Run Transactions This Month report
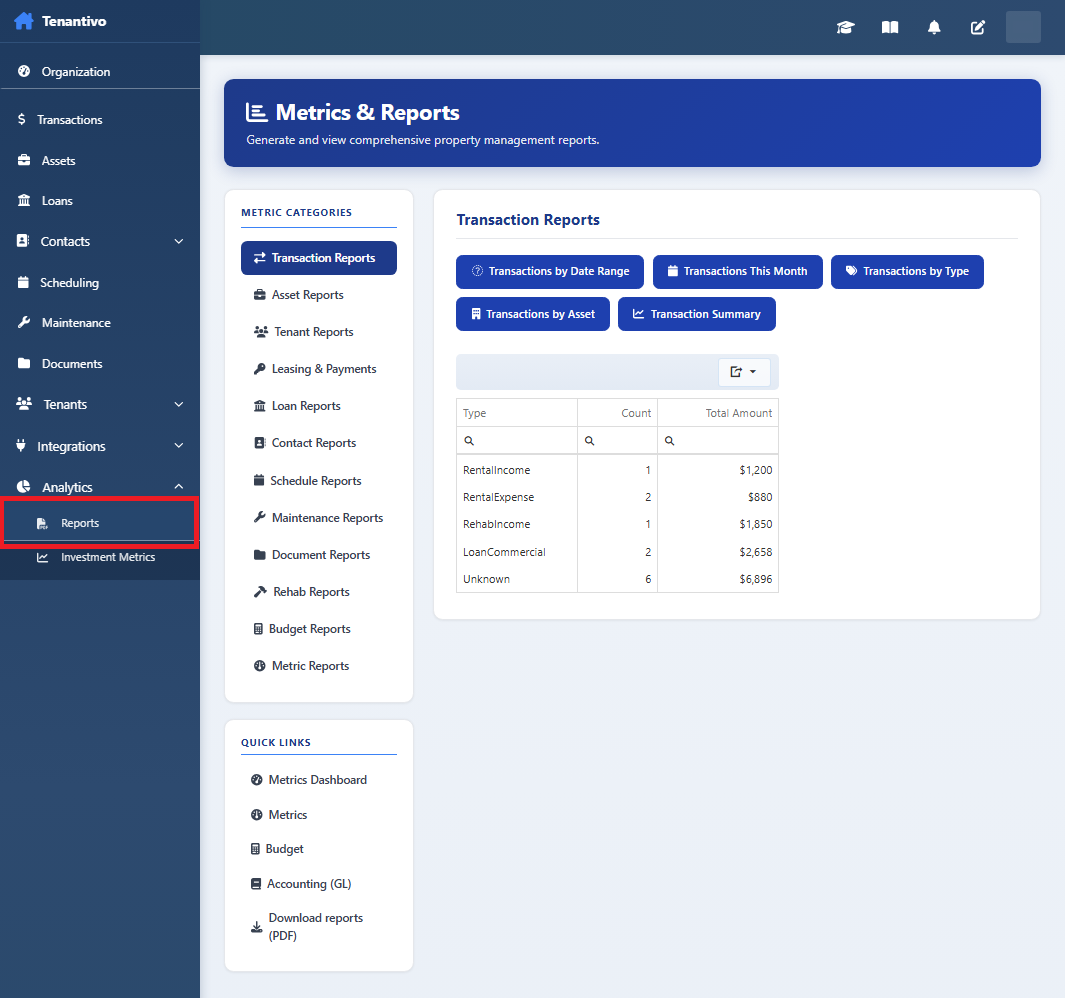 pyautogui.click(x=738, y=272)
